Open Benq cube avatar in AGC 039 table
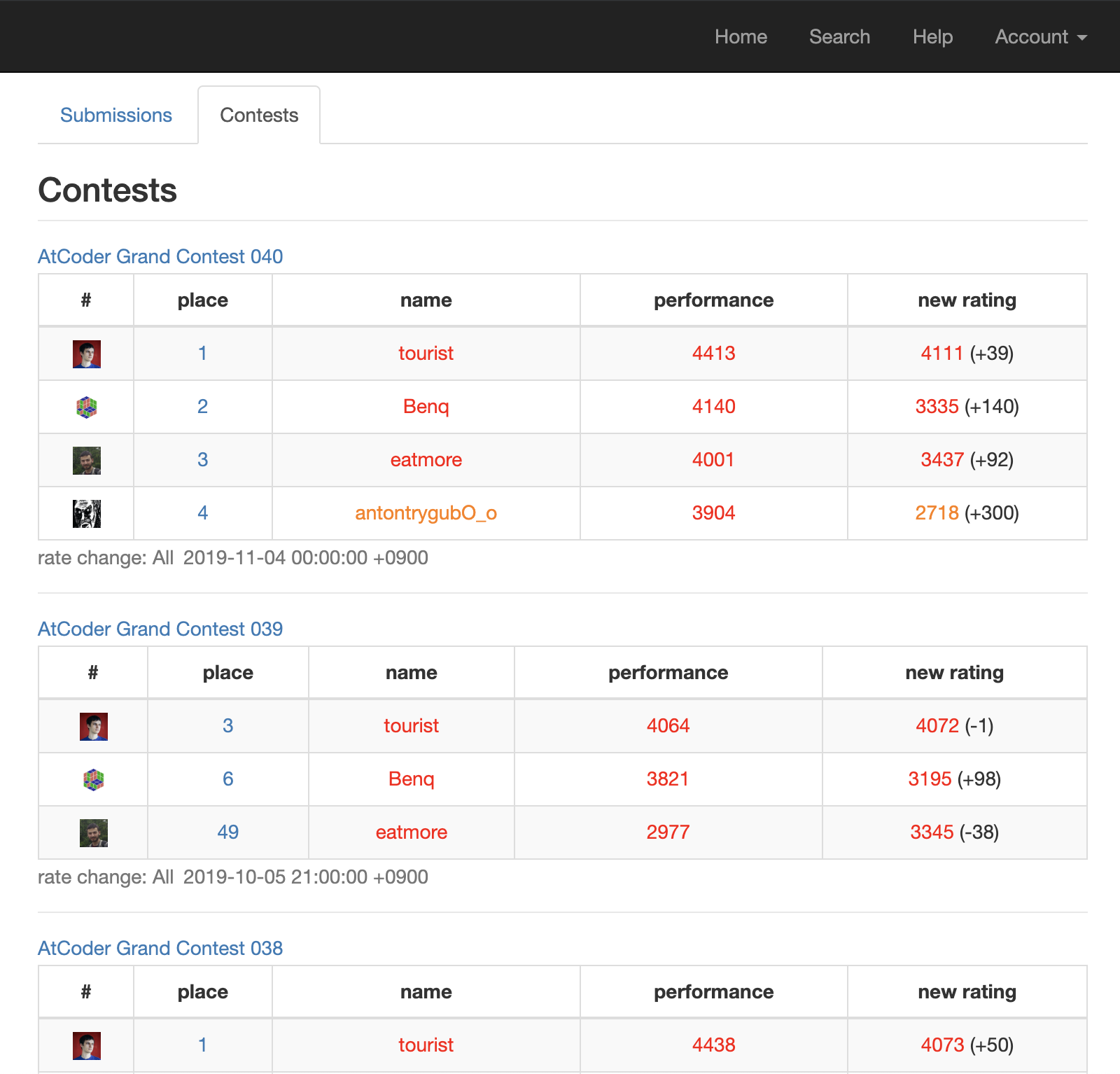The image size is (1120, 1074). point(94,780)
